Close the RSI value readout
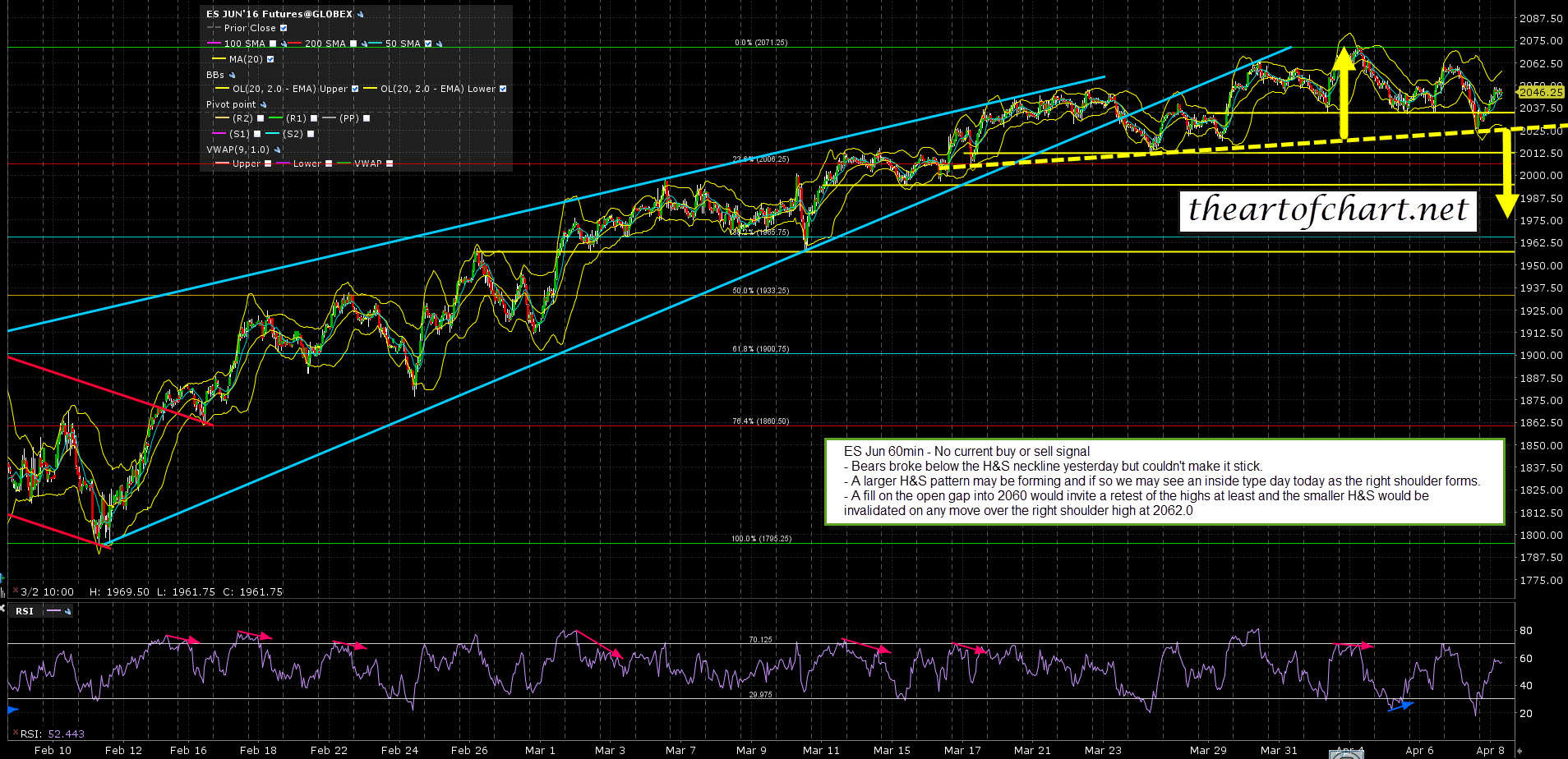Viewport: 1568px width, 759px height. pyautogui.click(x=15, y=734)
